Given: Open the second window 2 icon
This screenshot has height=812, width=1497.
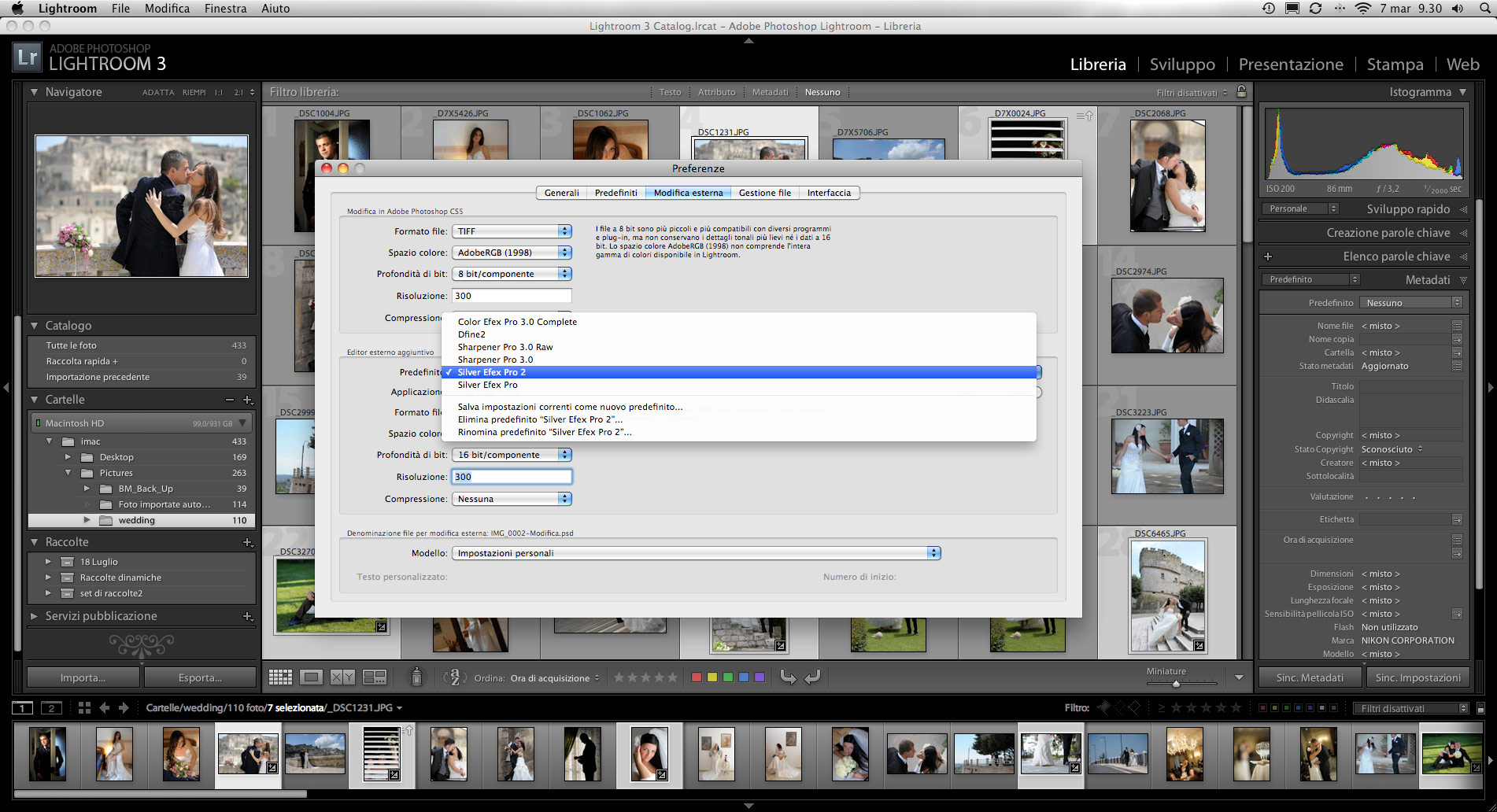Looking at the screenshot, I should pyautogui.click(x=51, y=708).
